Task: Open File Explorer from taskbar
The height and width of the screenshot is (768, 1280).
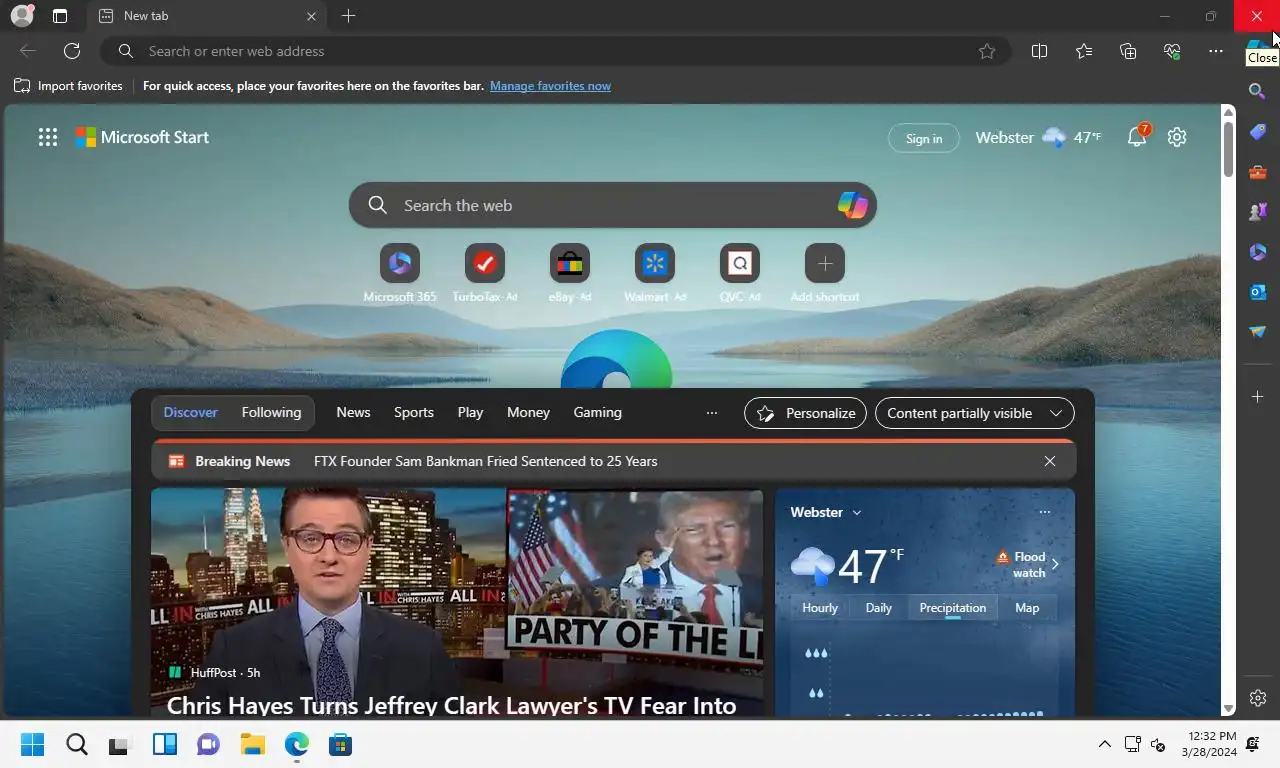Action: pos(252,745)
